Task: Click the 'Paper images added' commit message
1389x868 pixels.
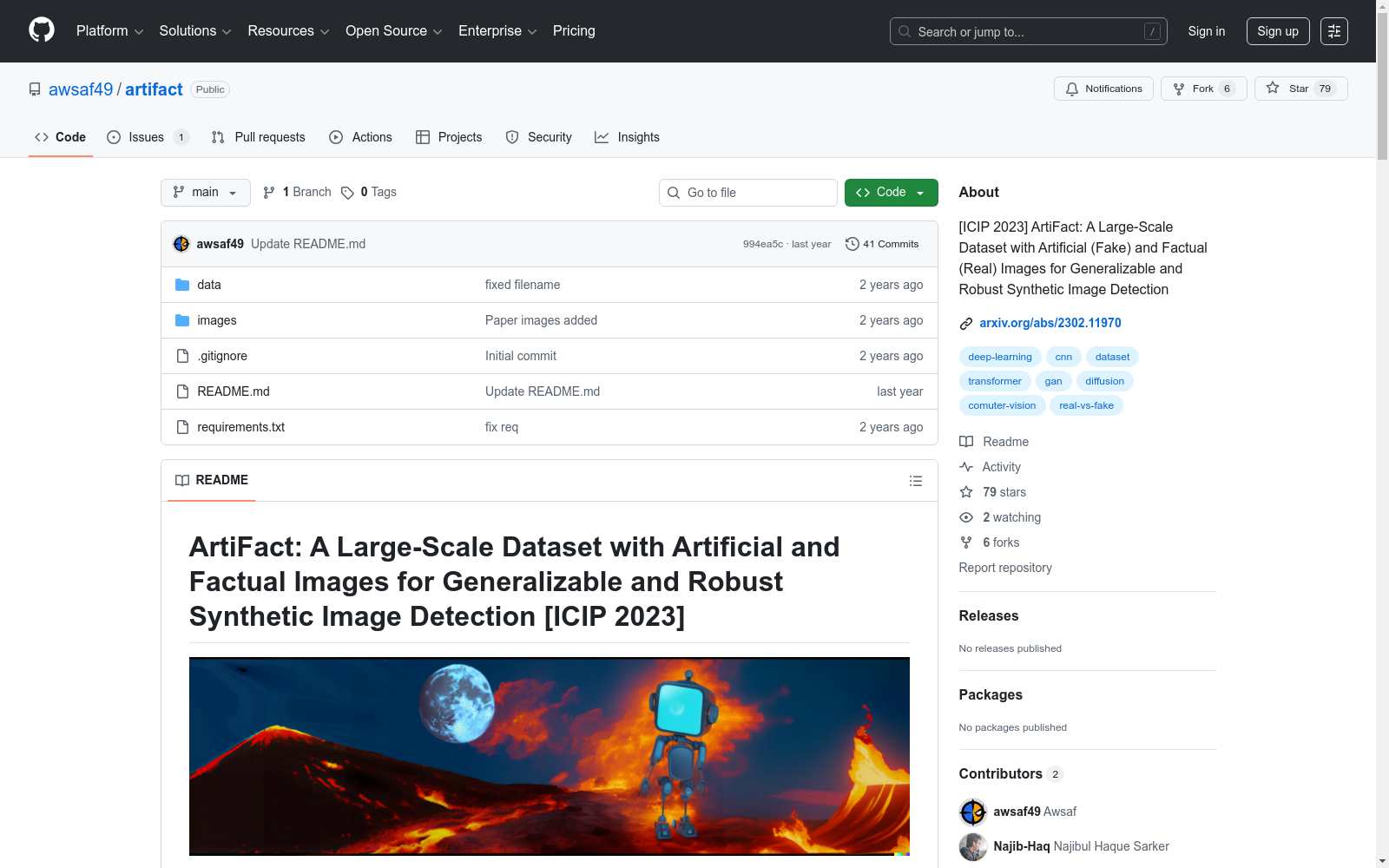Action: click(541, 320)
